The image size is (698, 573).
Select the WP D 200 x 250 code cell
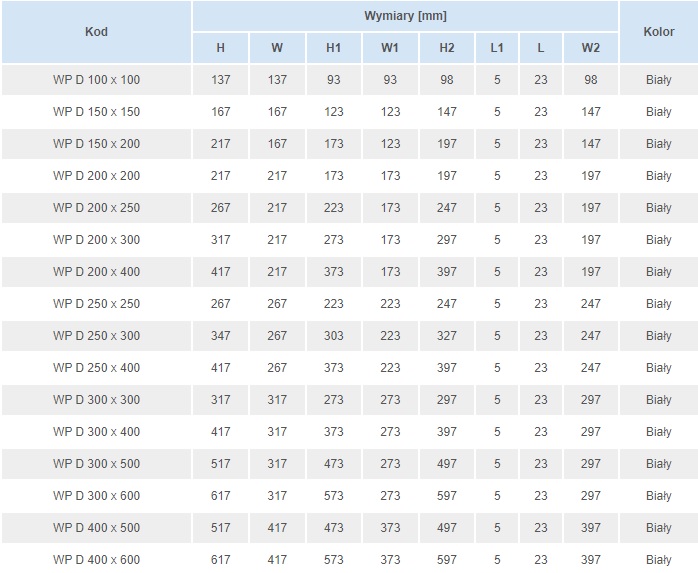pyautogui.click(x=96, y=208)
